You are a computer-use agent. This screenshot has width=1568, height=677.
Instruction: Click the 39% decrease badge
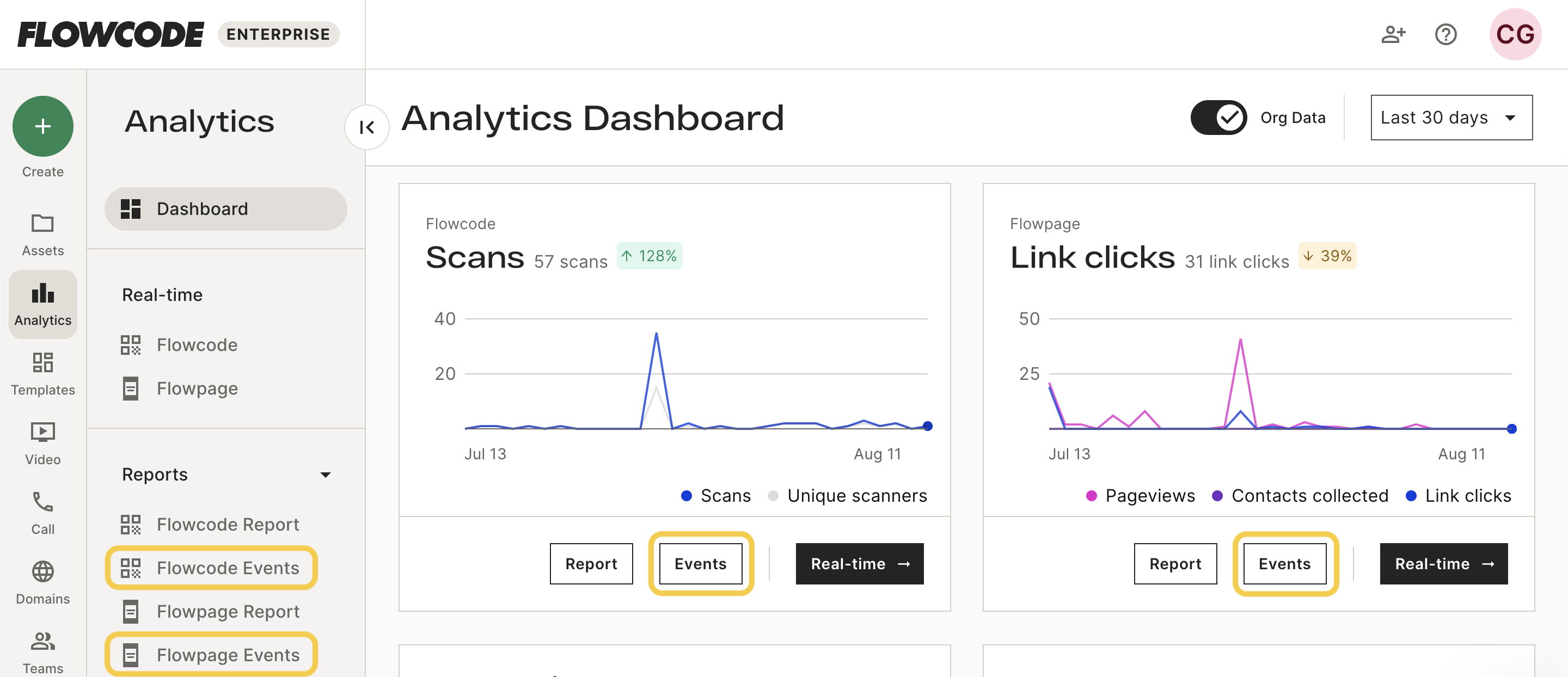(x=1327, y=255)
